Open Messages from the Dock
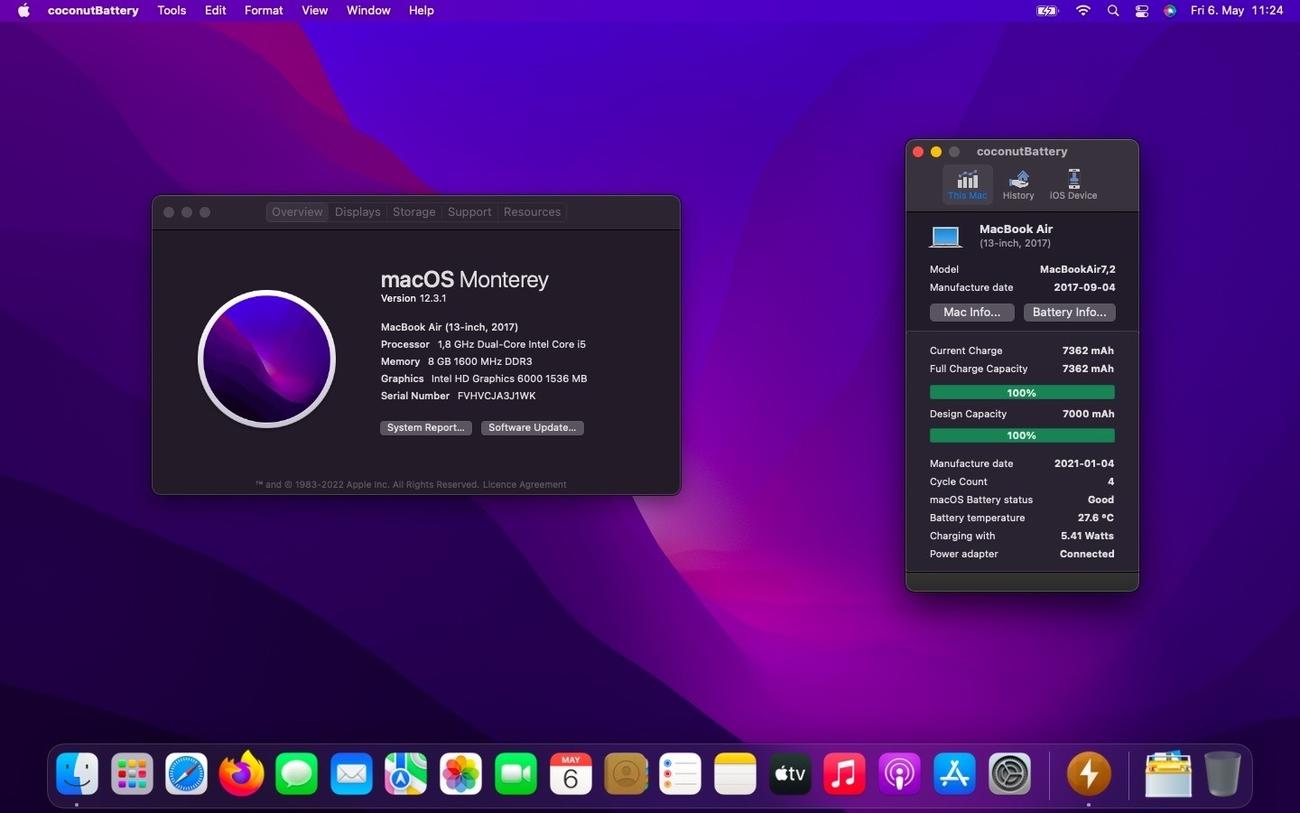 296,774
